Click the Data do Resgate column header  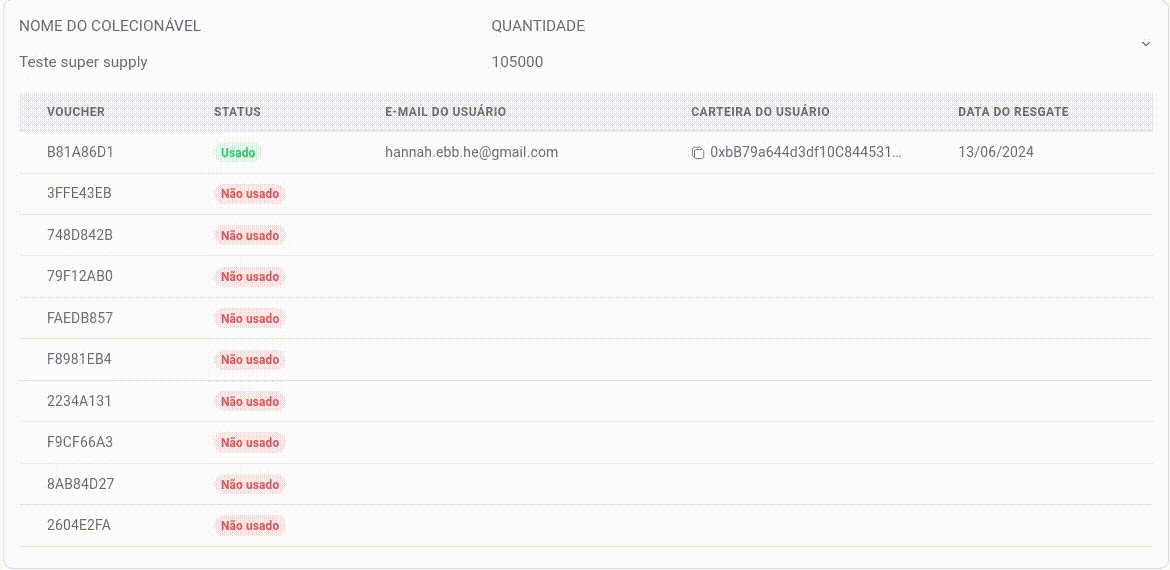pyautogui.click(x=1013, y=112)
